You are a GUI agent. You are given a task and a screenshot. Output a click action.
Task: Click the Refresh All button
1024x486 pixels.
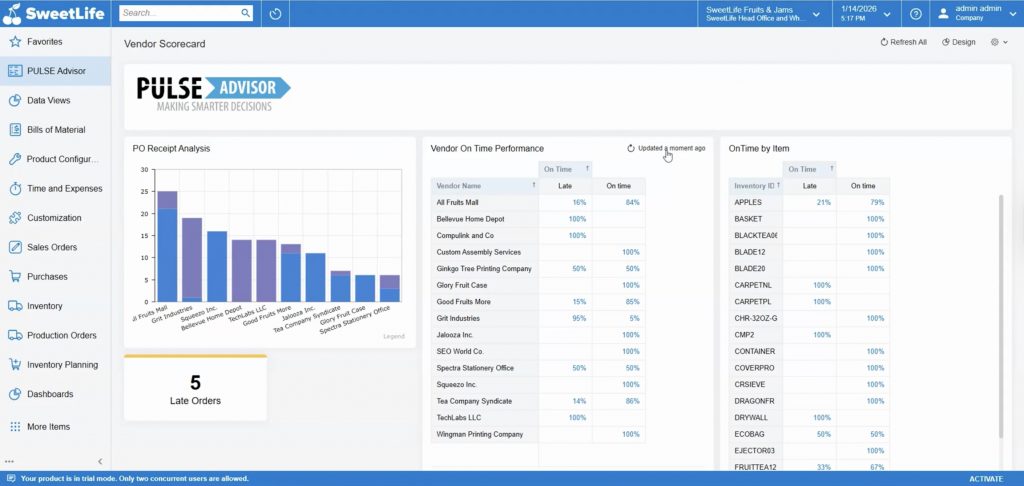pyautogui.click(x=903, y=42)
